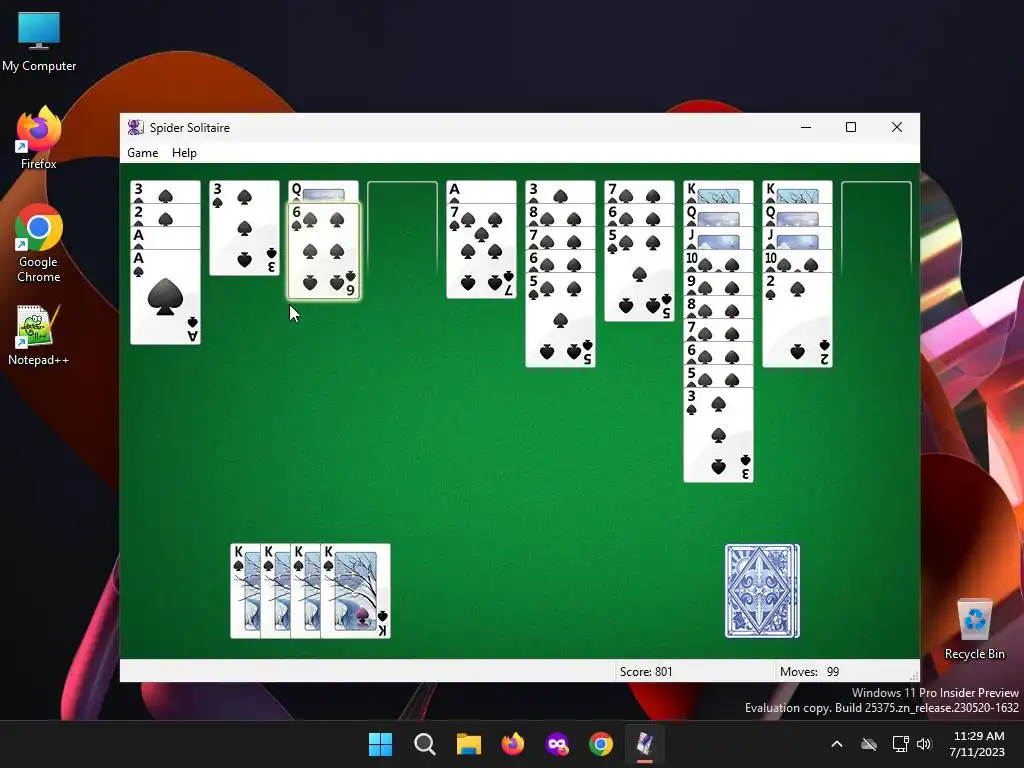Open the Notepad++ desktop shortcut
Viewport: 1024px width, 768px height.
[x=39, y=335]
